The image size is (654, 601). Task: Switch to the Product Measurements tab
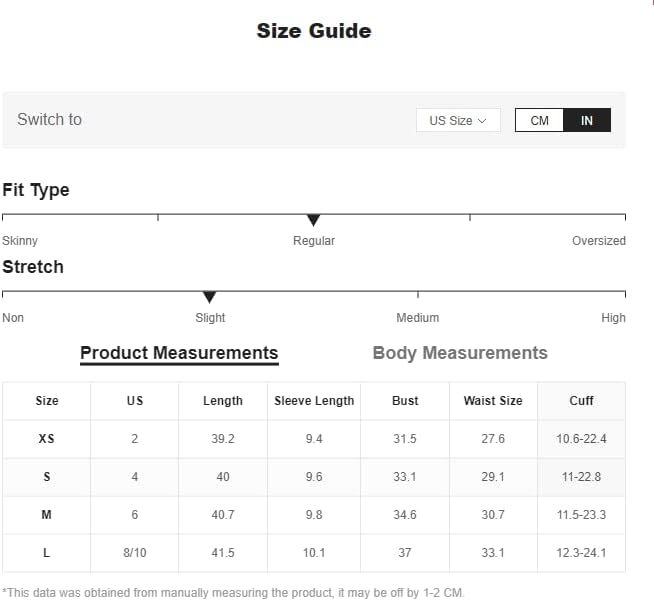pos(179,353)
